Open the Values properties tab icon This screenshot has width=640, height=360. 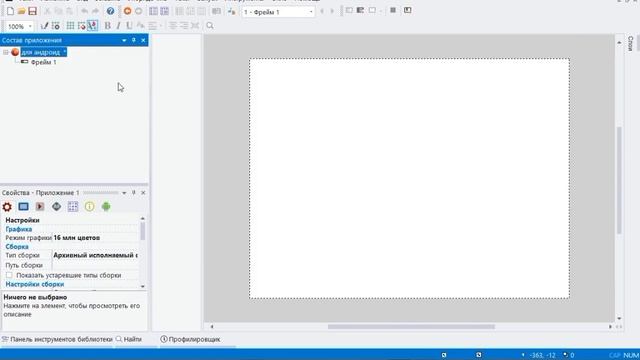56,207
